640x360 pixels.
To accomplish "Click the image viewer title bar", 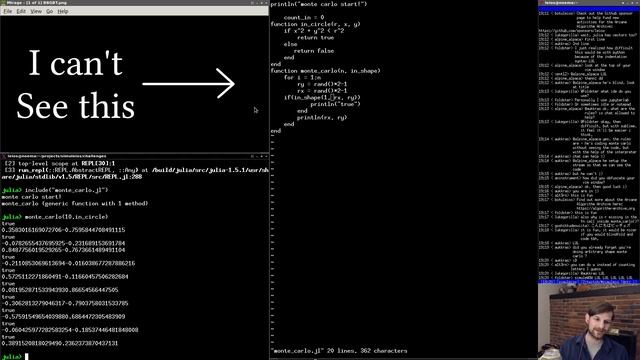I will (x=134, y=3).
